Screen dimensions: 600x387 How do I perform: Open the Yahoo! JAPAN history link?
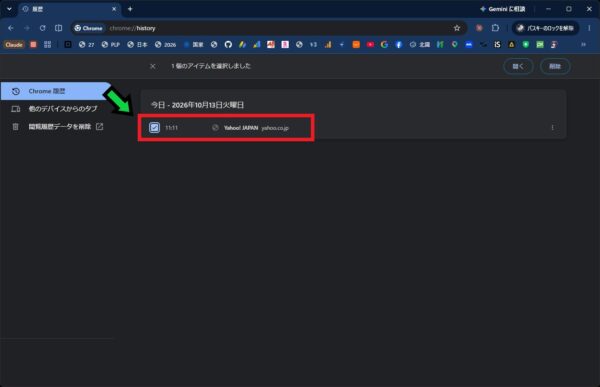(241, 128)
